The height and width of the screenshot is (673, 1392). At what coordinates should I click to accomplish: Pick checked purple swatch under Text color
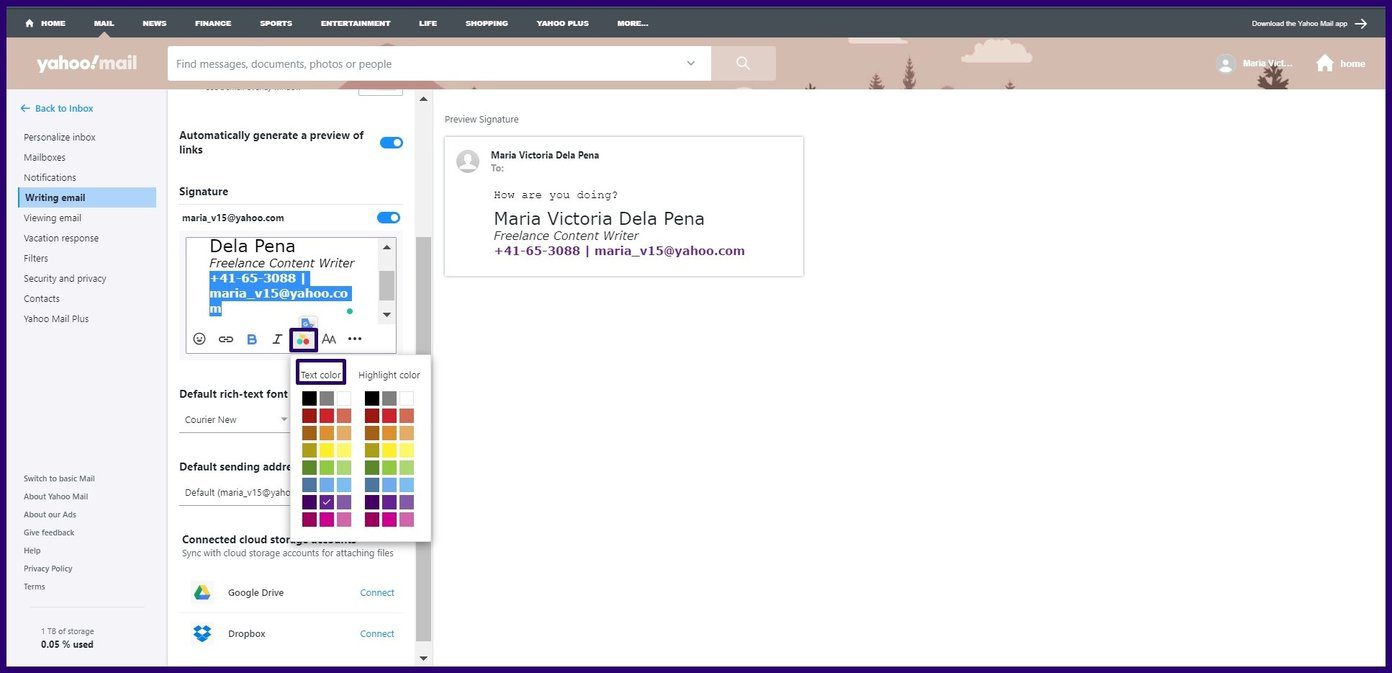pyautogui.click(x=327, y=502)
